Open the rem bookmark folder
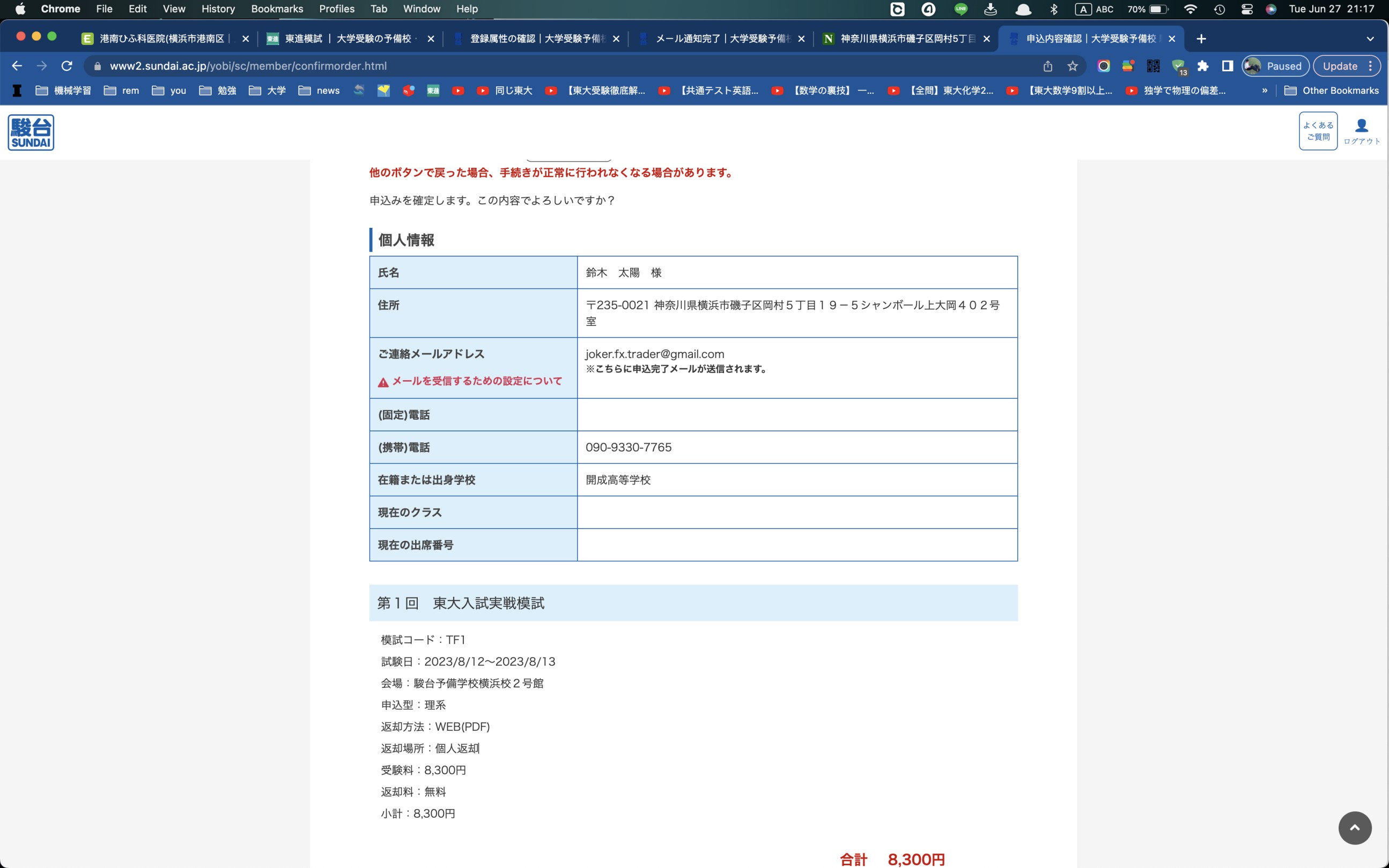1389x868 pixels. click(121, 90)
